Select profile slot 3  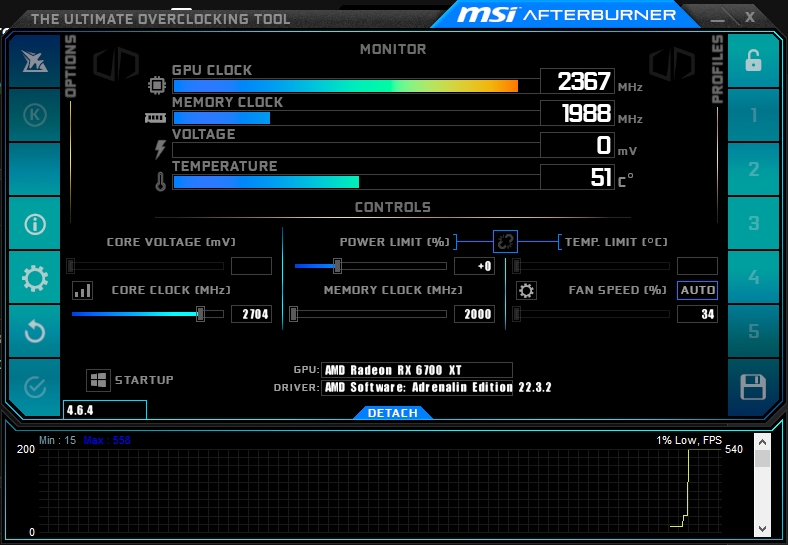(753, 223)
